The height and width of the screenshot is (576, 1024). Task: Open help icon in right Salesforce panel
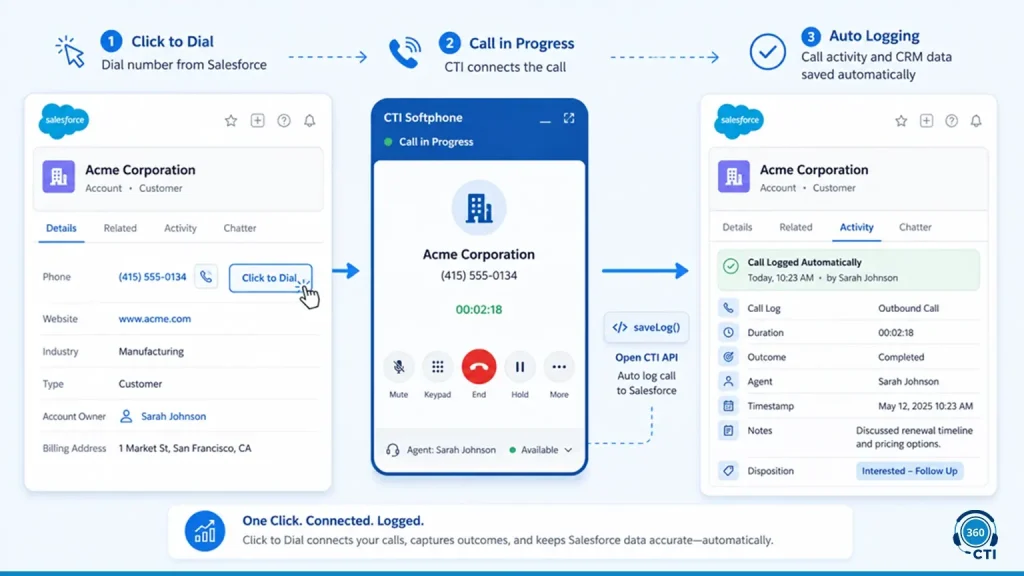point(952,121)
